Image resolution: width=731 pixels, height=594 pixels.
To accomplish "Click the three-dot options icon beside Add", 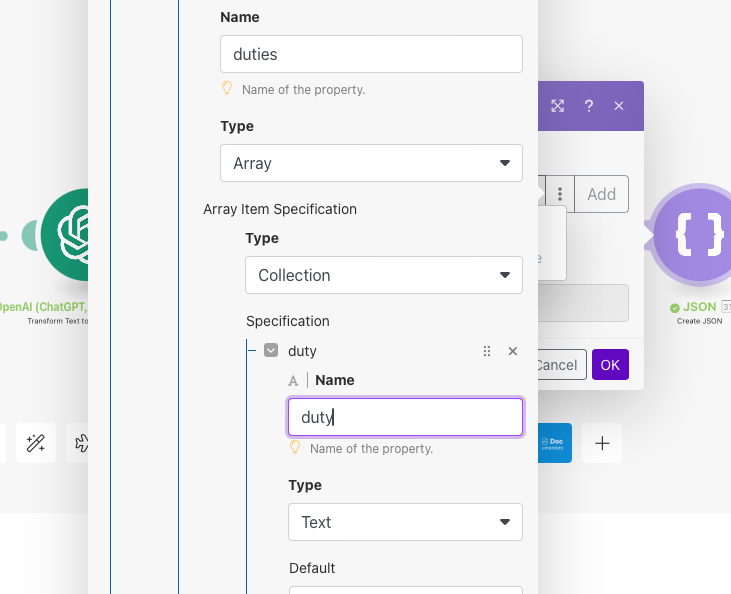I will pos(561,194).
